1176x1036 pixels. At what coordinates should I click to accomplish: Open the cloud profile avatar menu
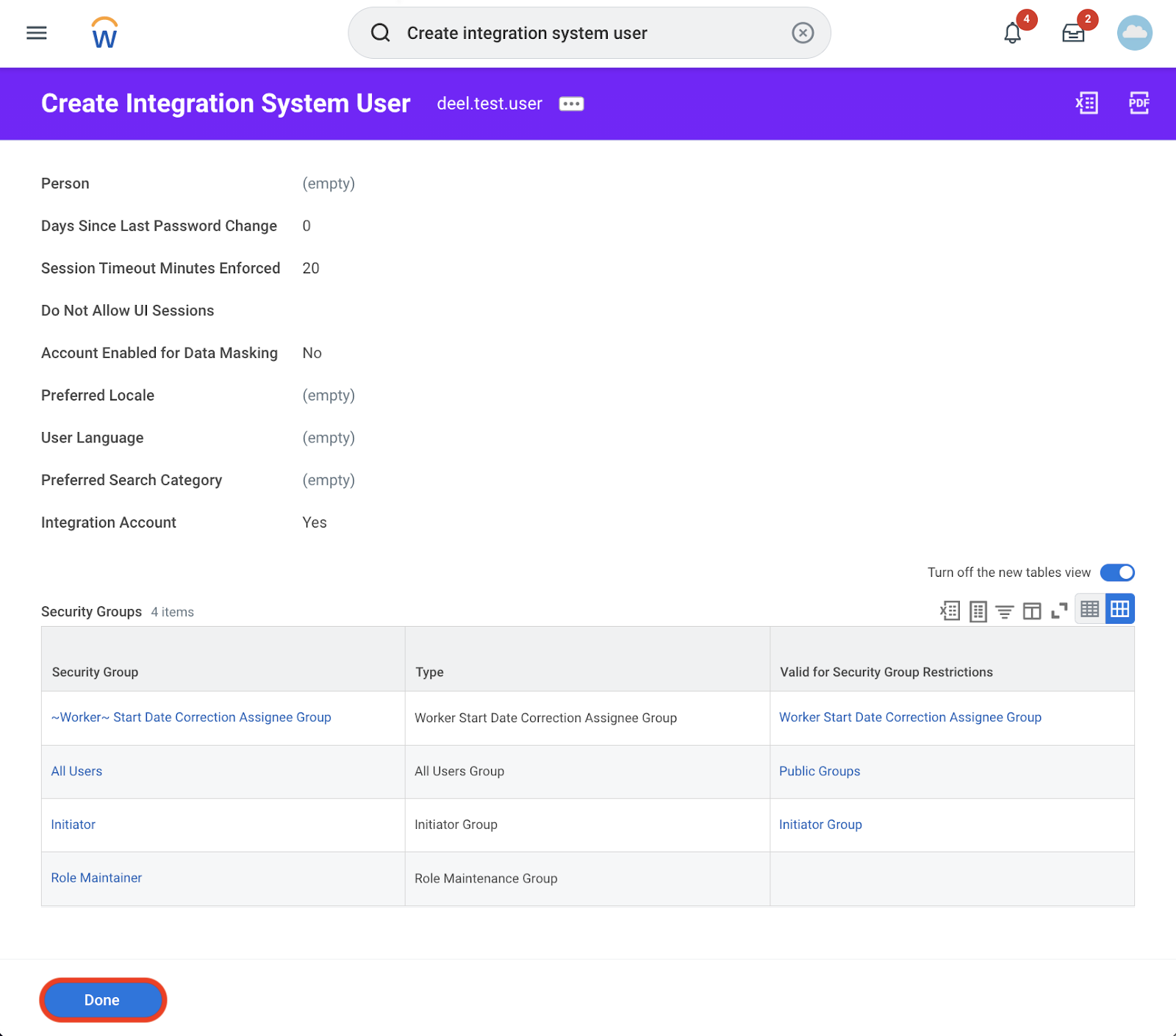[x=1135, y=33]
